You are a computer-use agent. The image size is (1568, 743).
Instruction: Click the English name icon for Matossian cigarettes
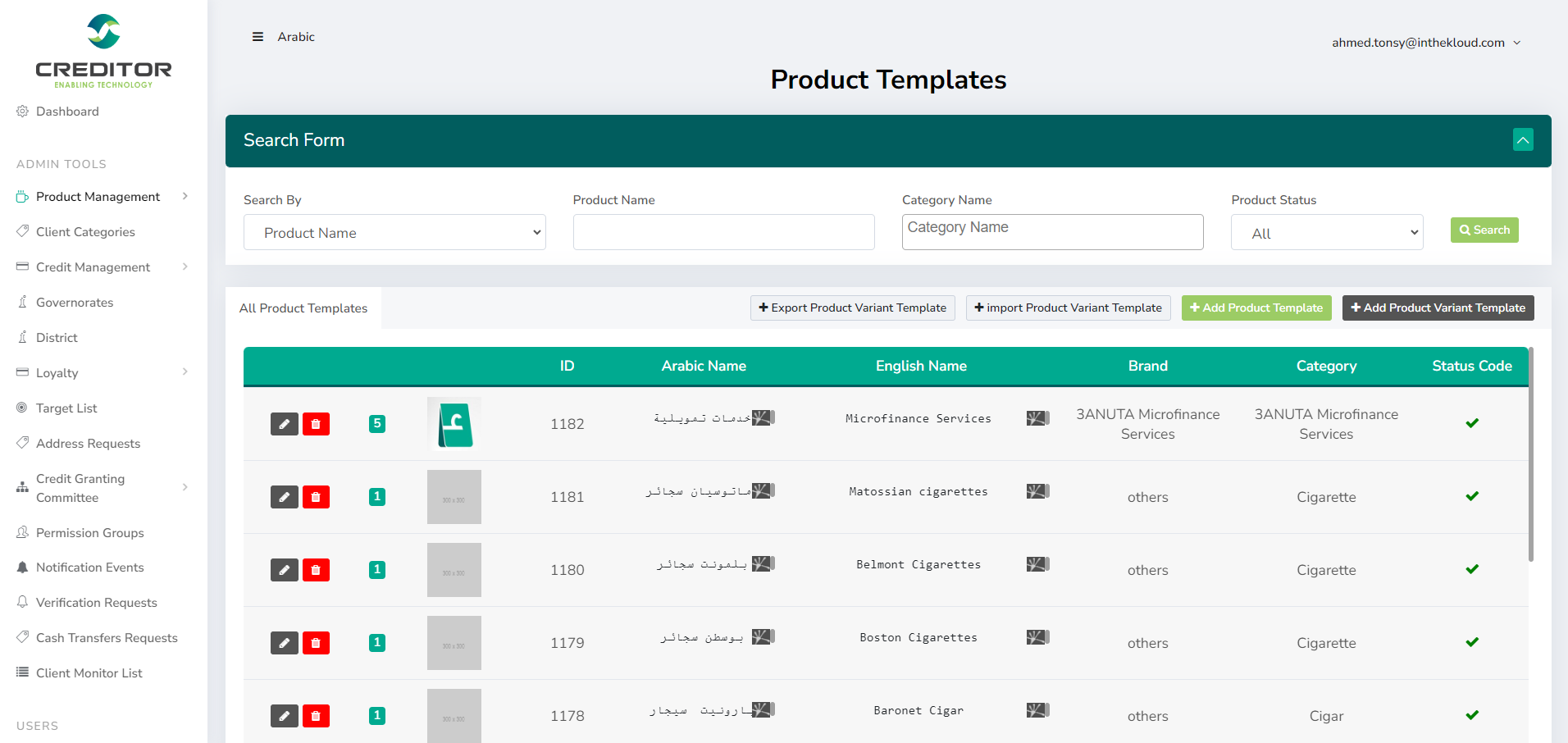click(1037, 491)
